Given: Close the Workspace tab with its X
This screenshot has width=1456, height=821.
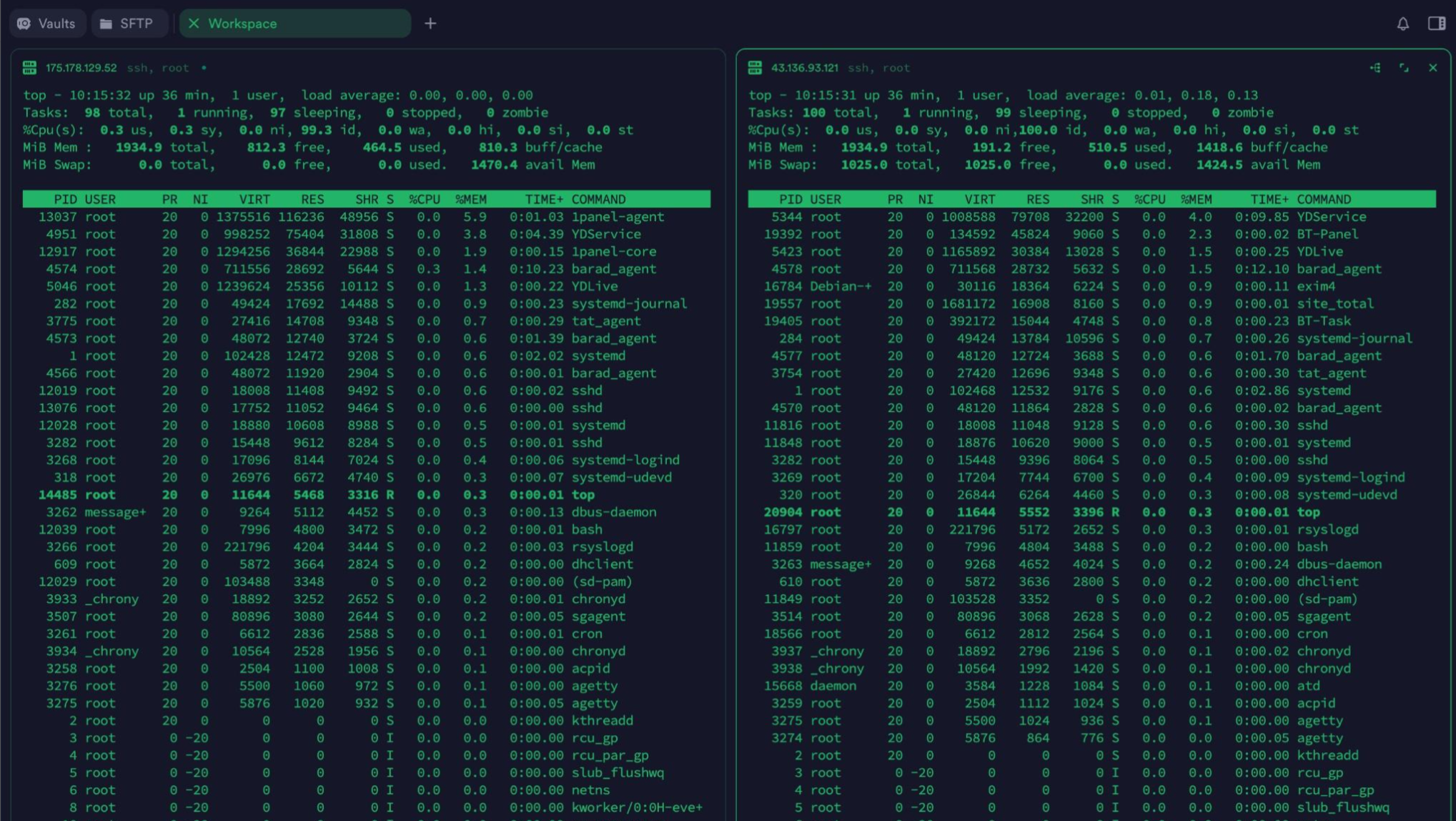Looking at the screenshot, I should tap(194, 24).
